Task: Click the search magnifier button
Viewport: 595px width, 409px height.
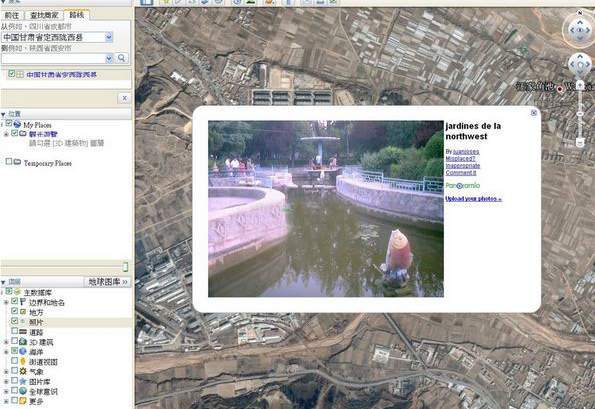Action: pyautogui.click(x=121, y=58)
